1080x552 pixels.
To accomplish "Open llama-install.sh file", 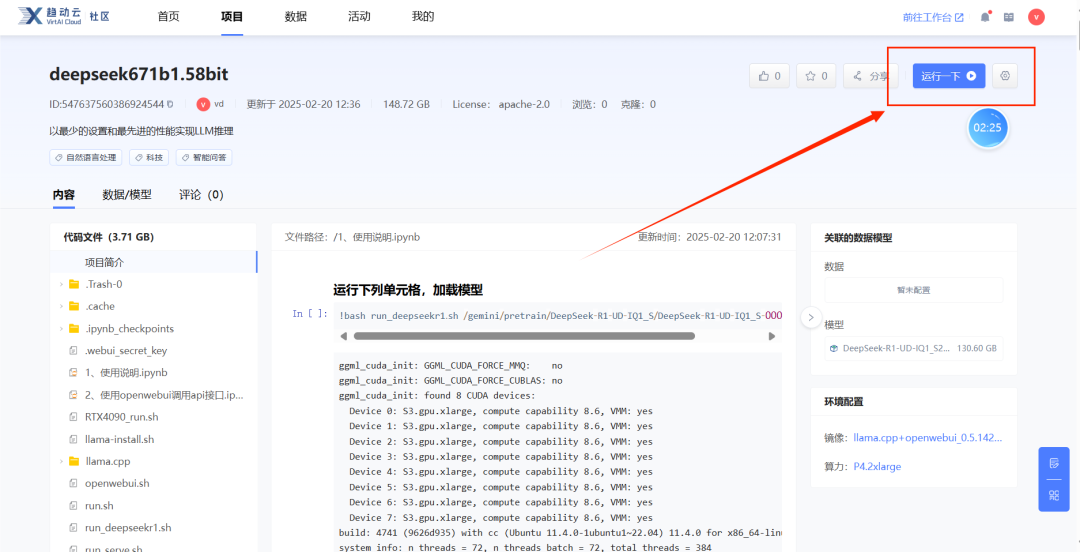I will [x=119, y=439].
